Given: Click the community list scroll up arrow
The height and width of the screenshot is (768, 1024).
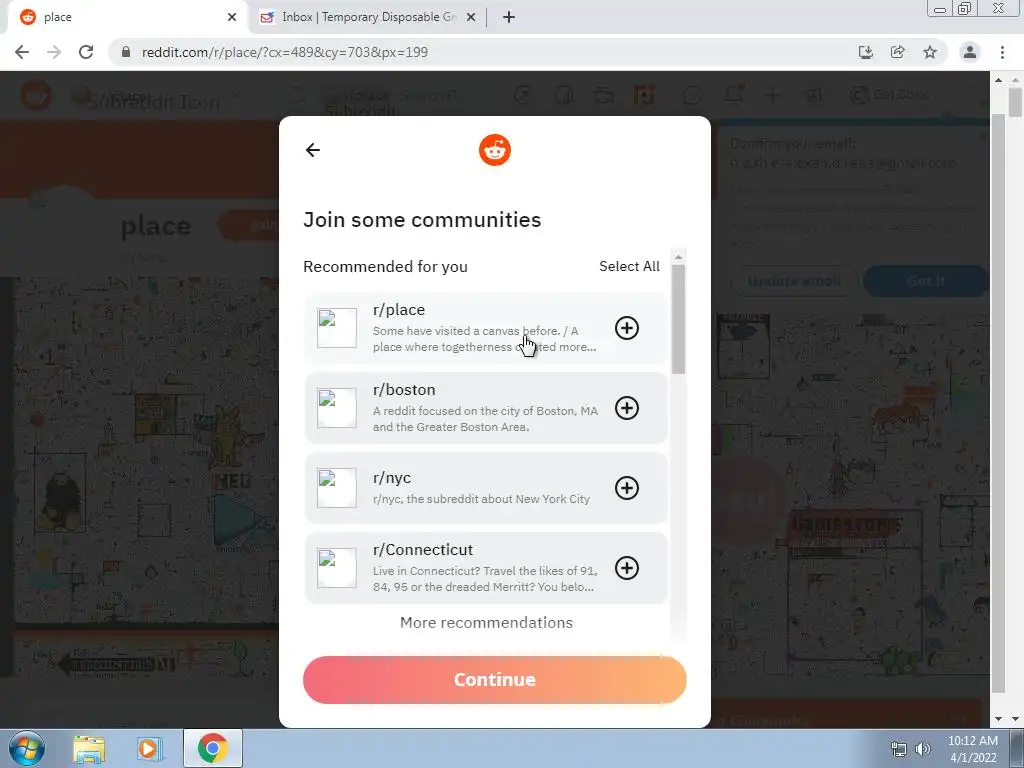Looking at the screenshot, I should point(679,256).
